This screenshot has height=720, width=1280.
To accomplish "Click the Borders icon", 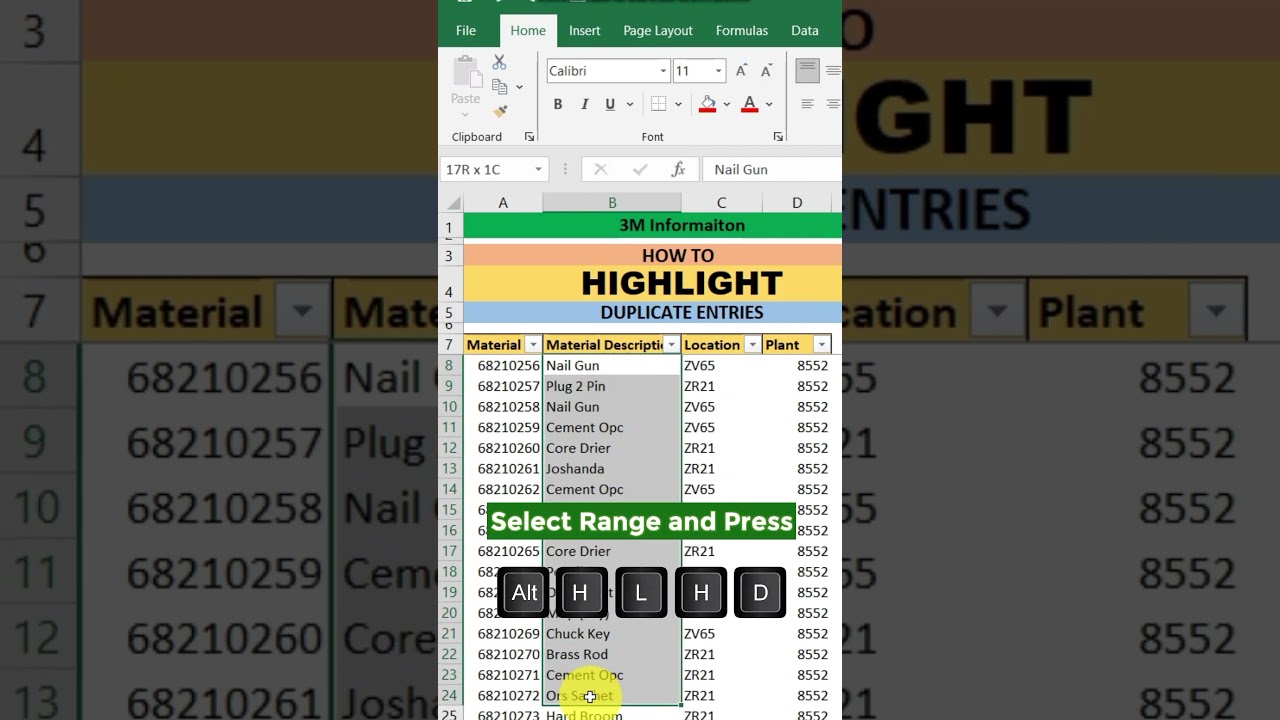I will 658,104.
